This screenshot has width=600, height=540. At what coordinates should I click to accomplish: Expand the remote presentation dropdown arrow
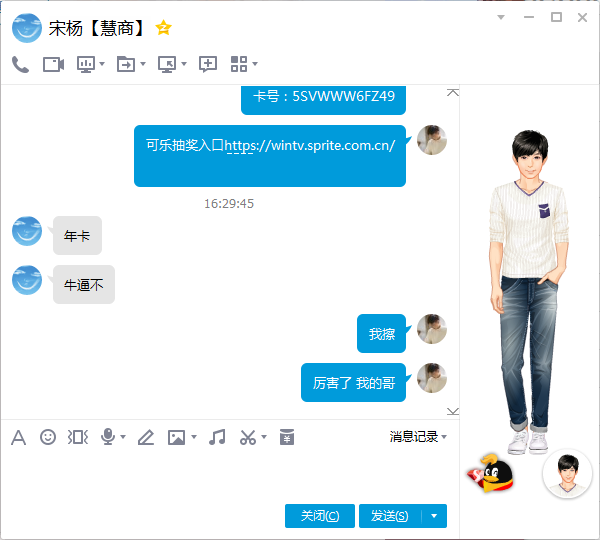click(x=102, y=64)
